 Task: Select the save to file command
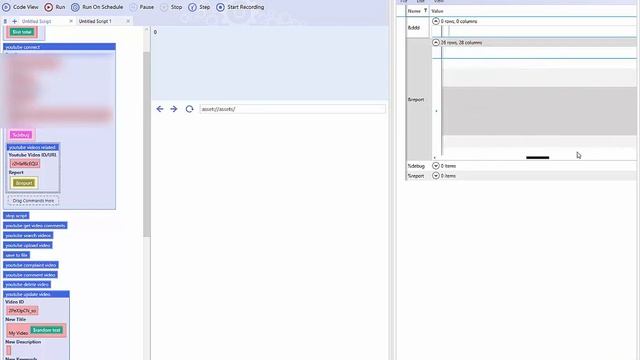[x=16, y=255]
